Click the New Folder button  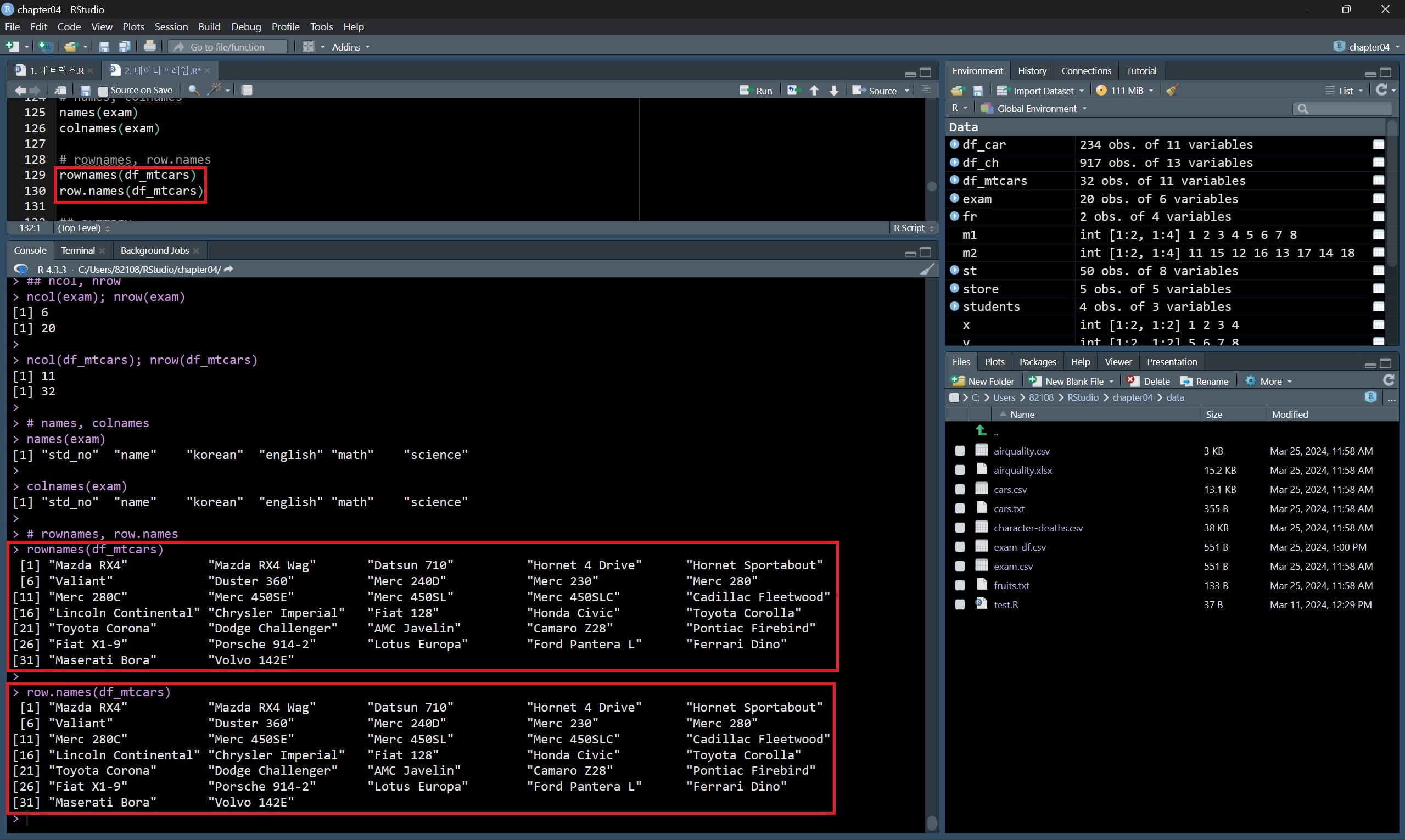983,382
